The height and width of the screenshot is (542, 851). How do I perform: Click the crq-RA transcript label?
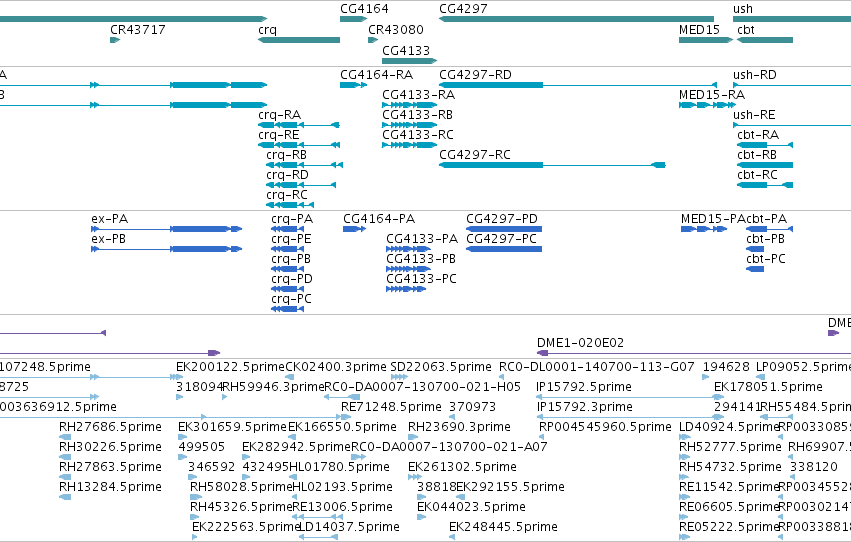pyautogui.click(x=280, y=114)
